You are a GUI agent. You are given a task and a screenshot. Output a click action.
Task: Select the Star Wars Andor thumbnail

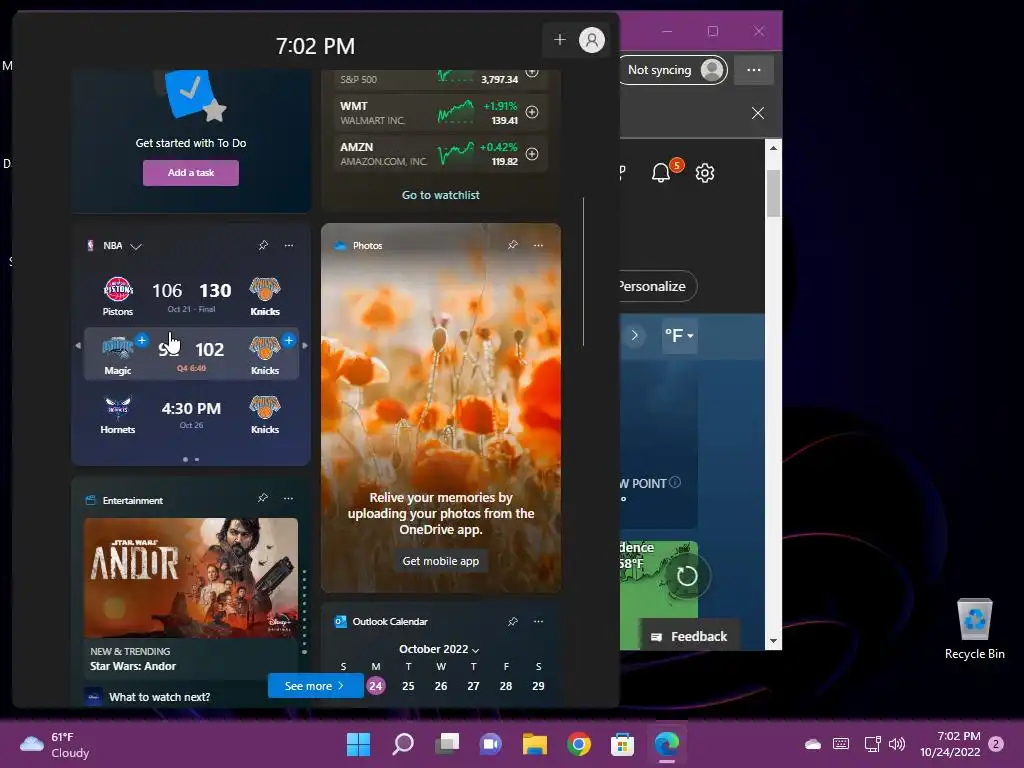click(191, 577)
